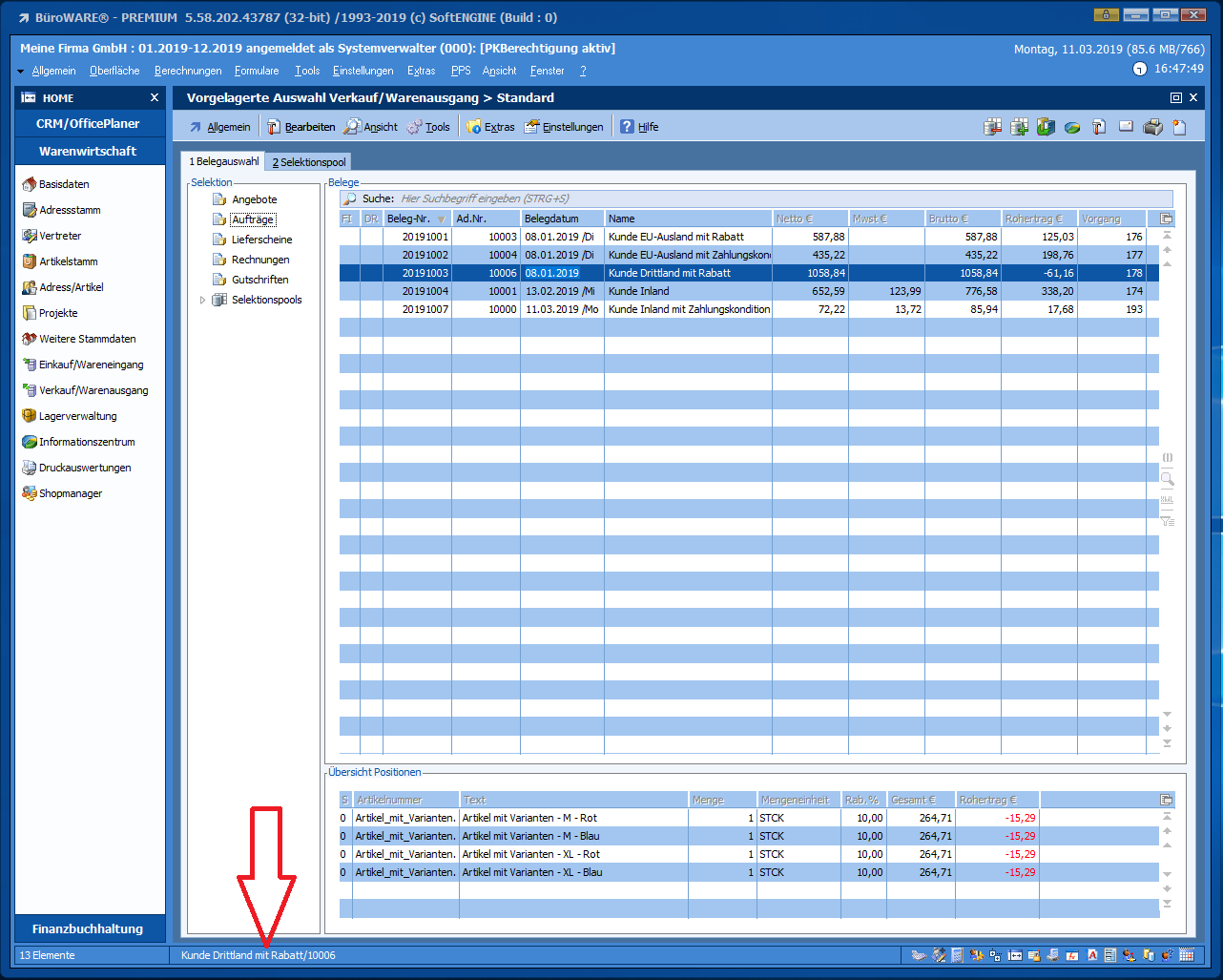Click the pie chart statistics icon
The height and width of the screenshot is (980, 1223).
(1072, 127)
